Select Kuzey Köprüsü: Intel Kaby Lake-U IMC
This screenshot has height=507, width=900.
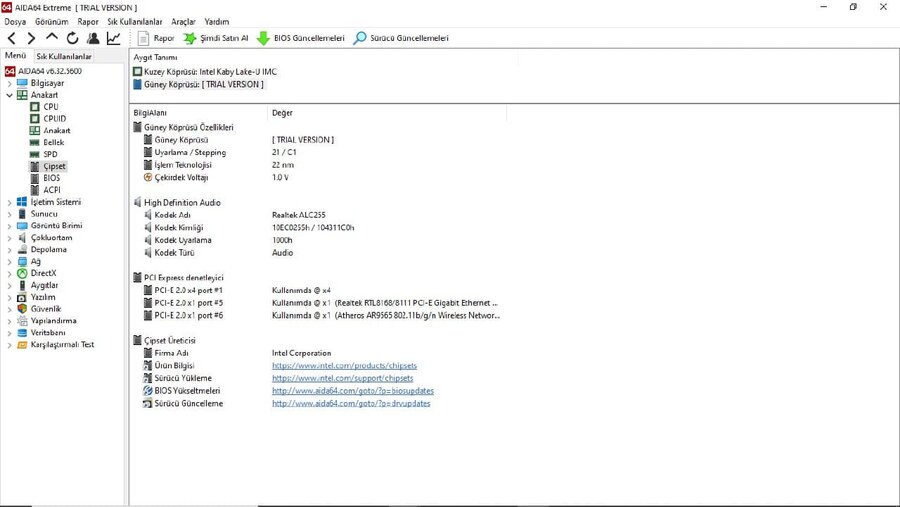205,72
